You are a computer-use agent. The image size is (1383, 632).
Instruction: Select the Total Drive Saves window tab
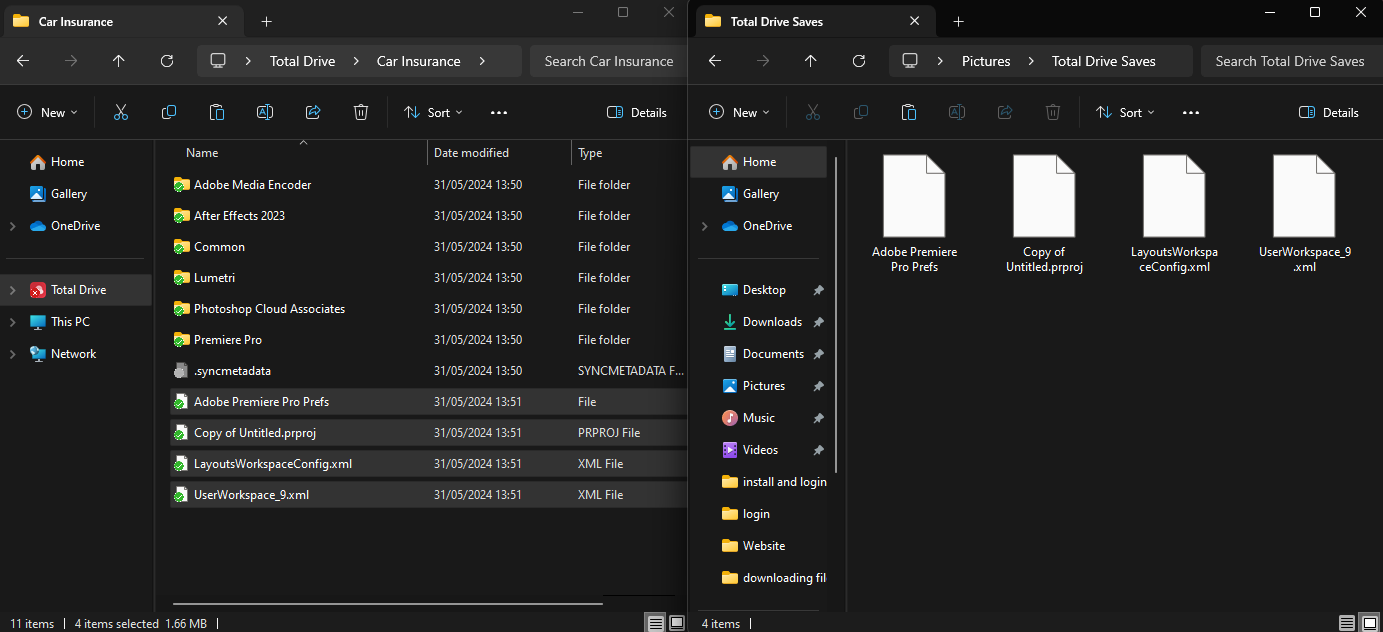coord(814,21)
